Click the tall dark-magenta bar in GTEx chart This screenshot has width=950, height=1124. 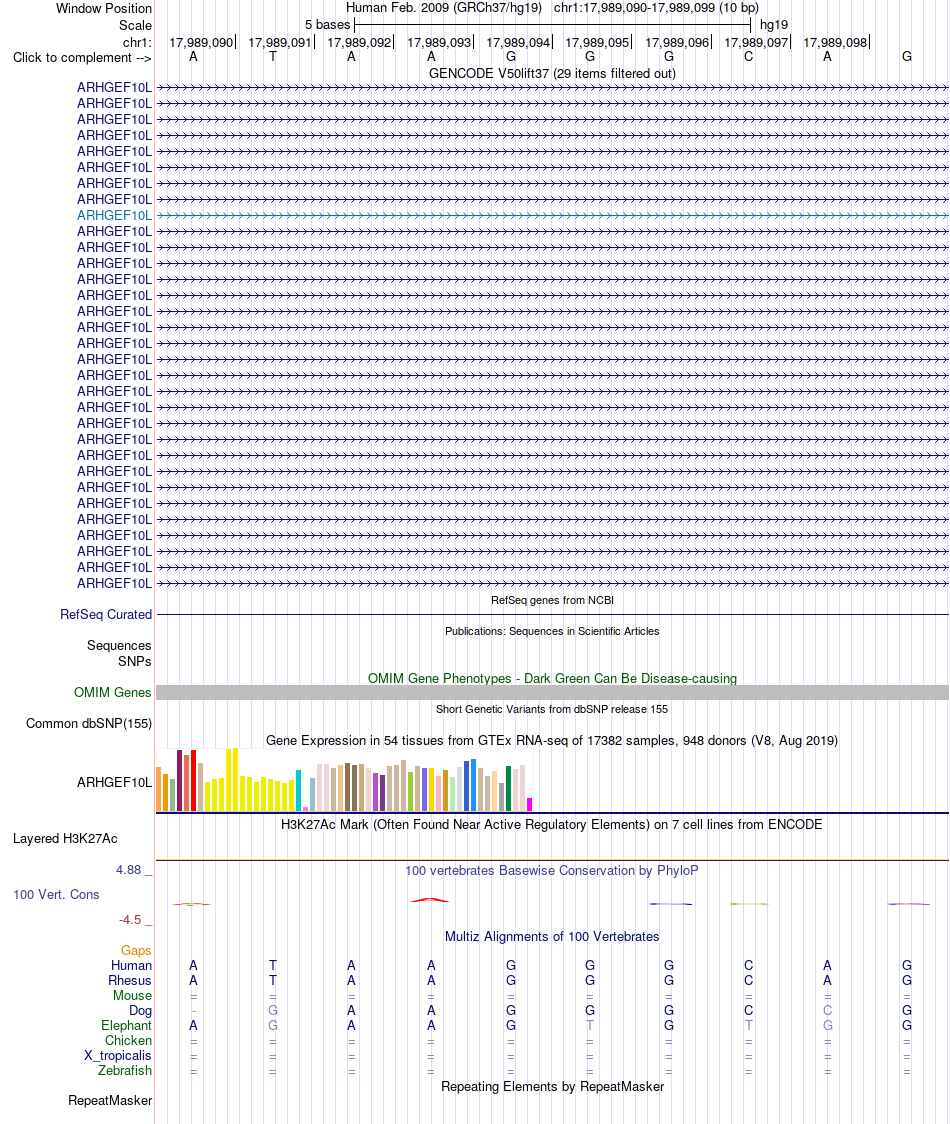click(x=180, y=781)
